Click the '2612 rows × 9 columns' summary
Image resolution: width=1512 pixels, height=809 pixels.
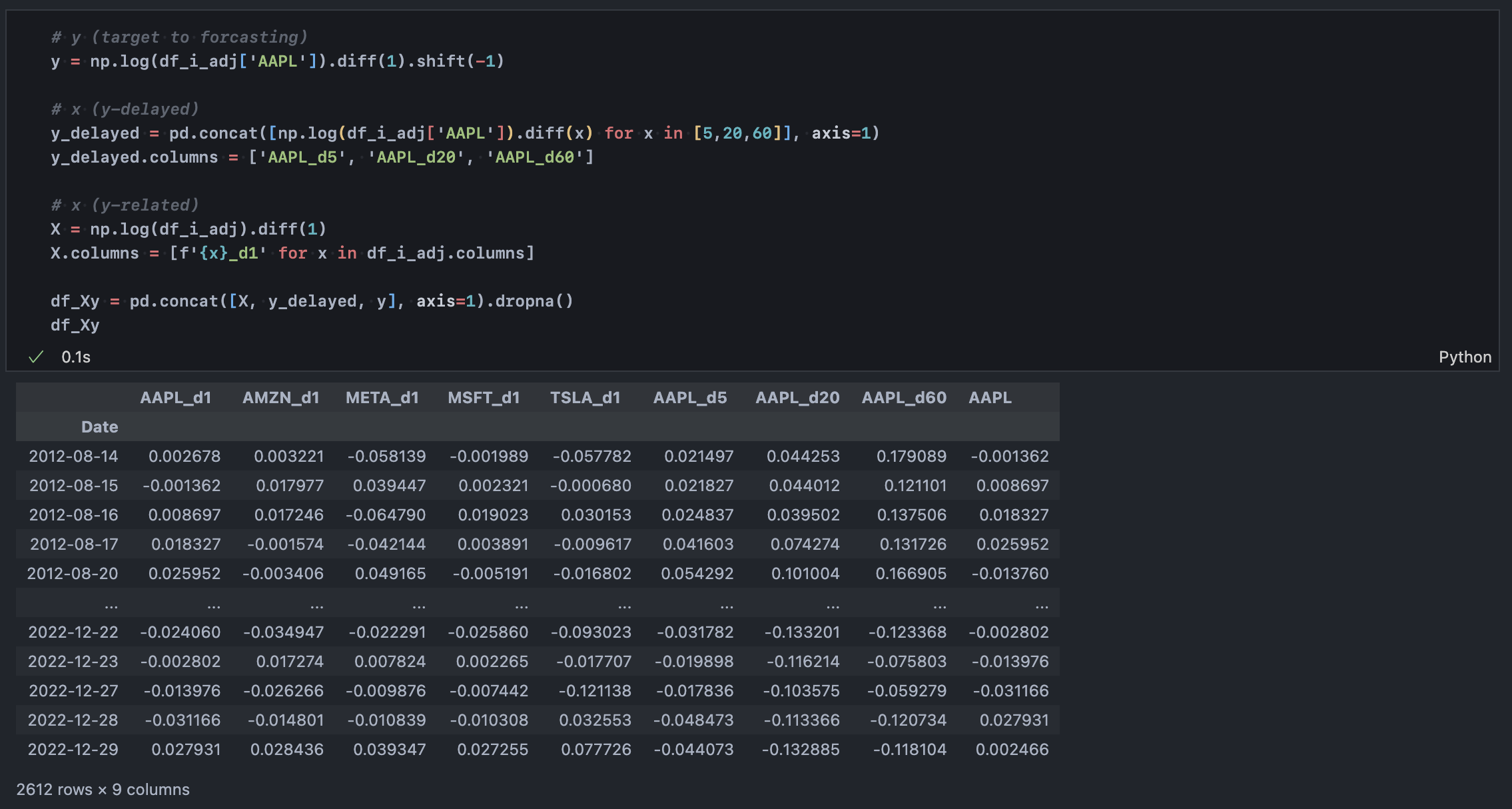(x=103, y=790)
